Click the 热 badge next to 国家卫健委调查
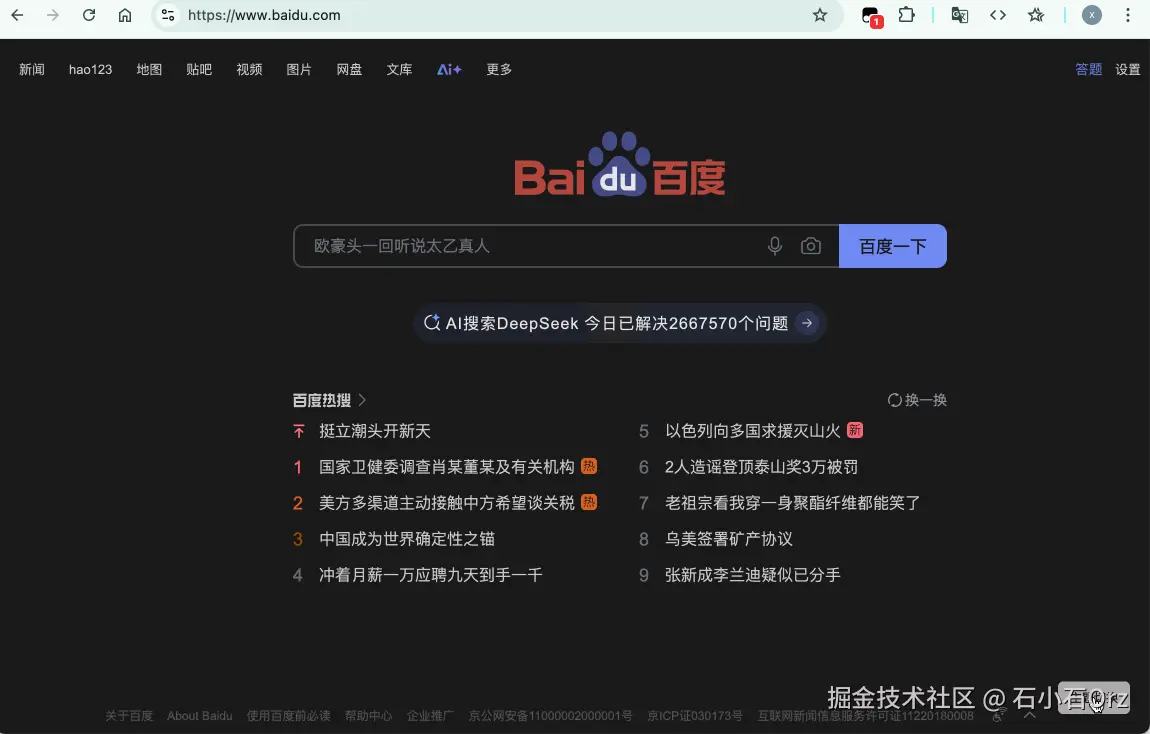This screenshot has height=734, width=1150. (589, 466)
